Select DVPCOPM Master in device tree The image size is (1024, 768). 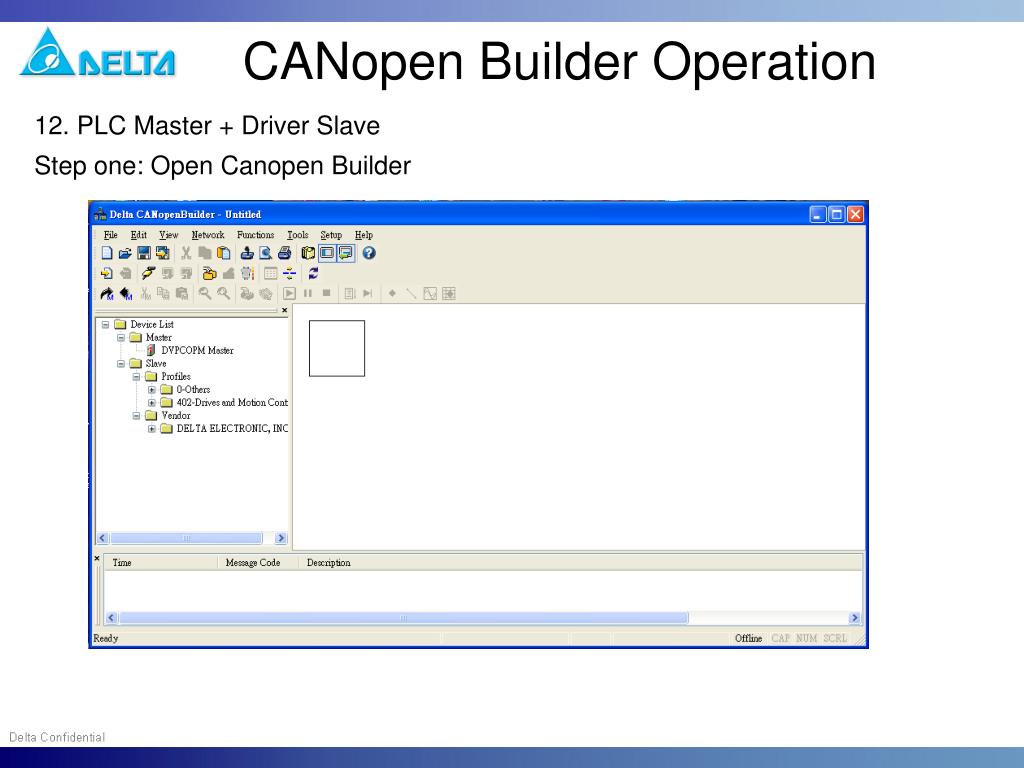(197, 351)
